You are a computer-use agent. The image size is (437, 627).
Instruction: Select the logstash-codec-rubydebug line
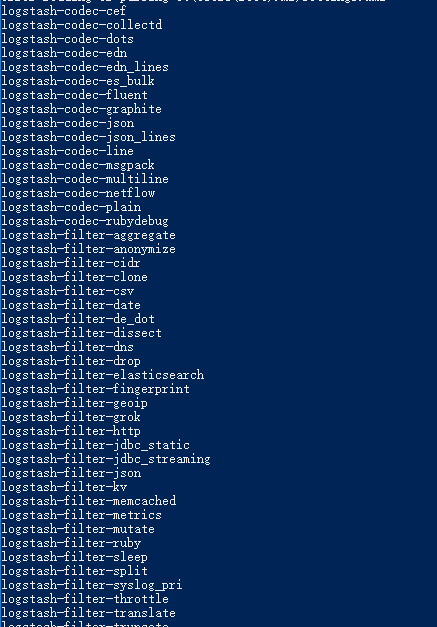click(x=85, y=221)
